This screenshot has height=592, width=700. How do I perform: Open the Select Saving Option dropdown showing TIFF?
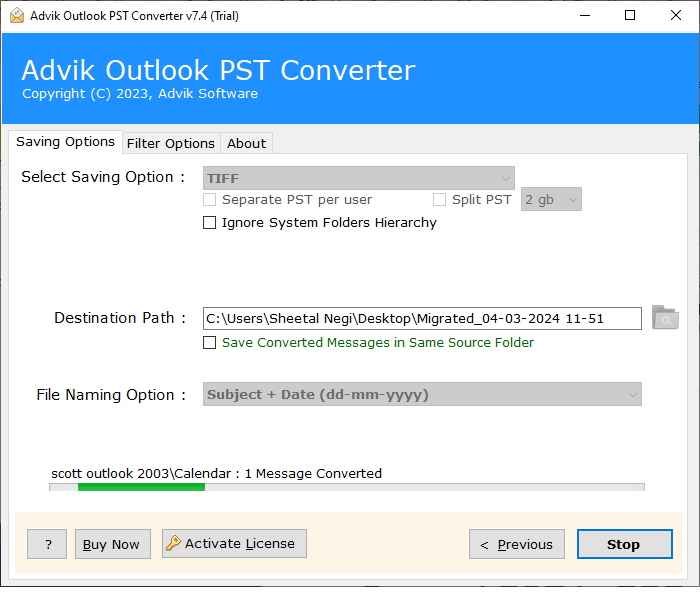pos(358,178)
